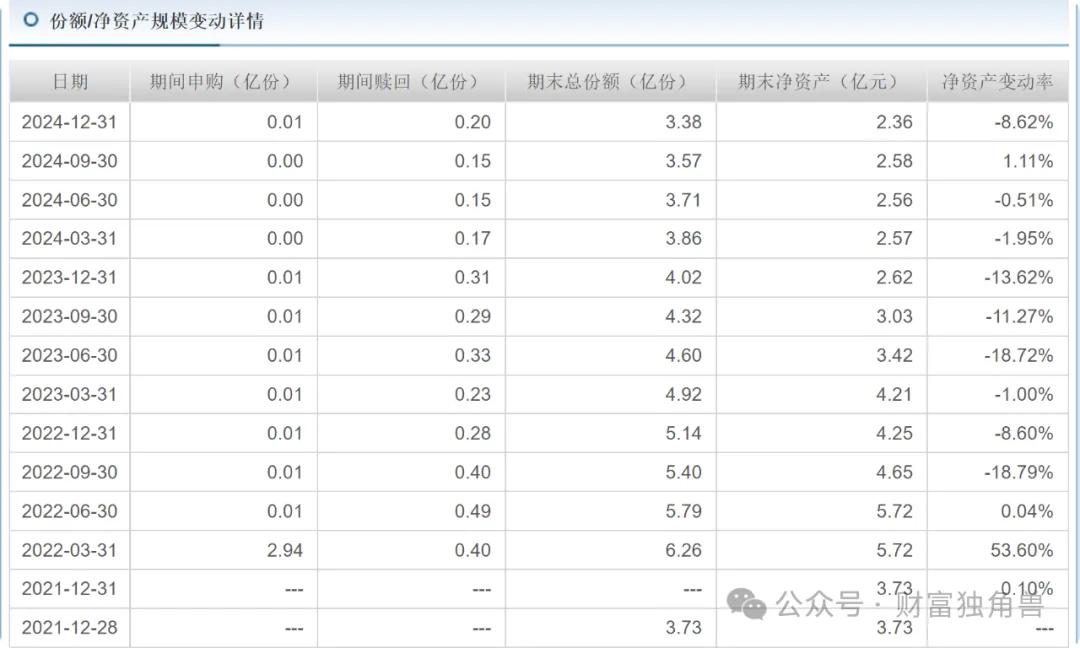Click the 期末总份额（亿份） column header

point(610,82)
